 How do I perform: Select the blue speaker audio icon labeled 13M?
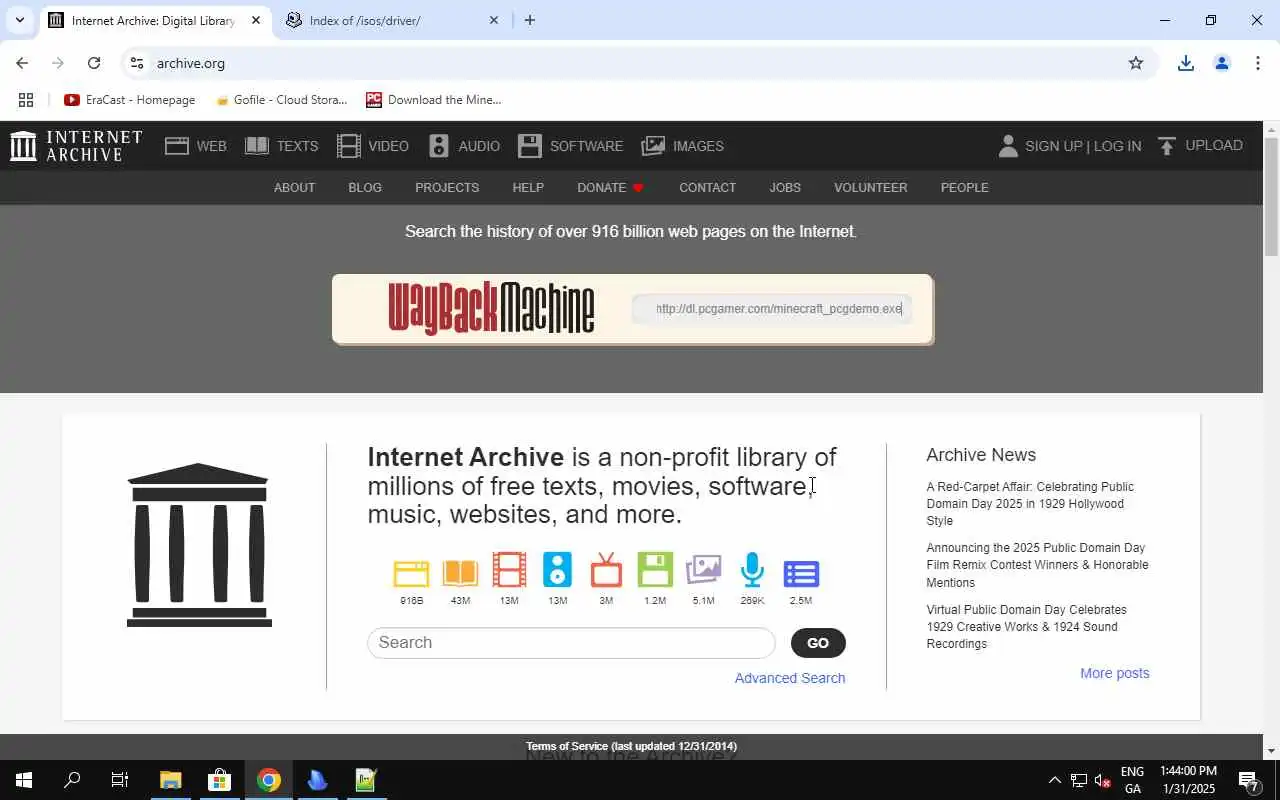click(557, 570)
